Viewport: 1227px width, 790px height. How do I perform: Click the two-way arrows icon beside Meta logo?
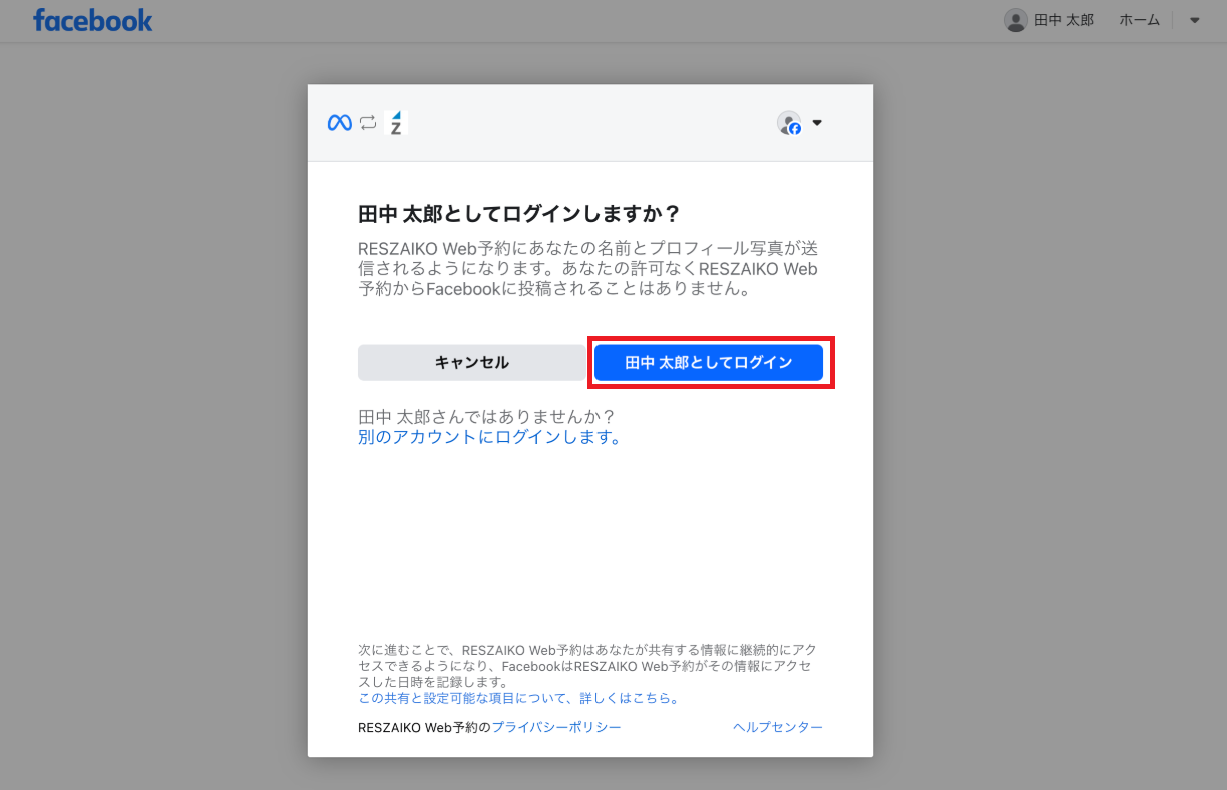[x=368, y=123]
